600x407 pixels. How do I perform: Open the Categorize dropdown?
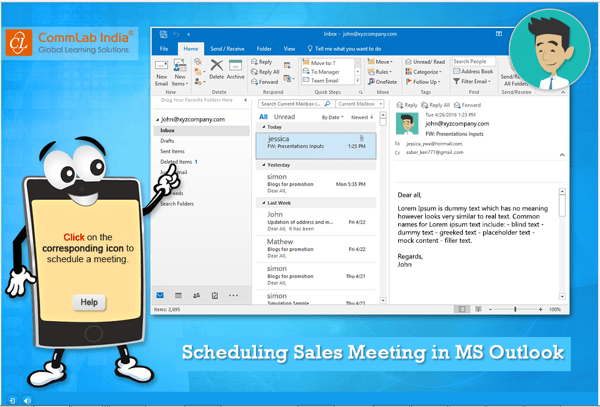[423, 72]
